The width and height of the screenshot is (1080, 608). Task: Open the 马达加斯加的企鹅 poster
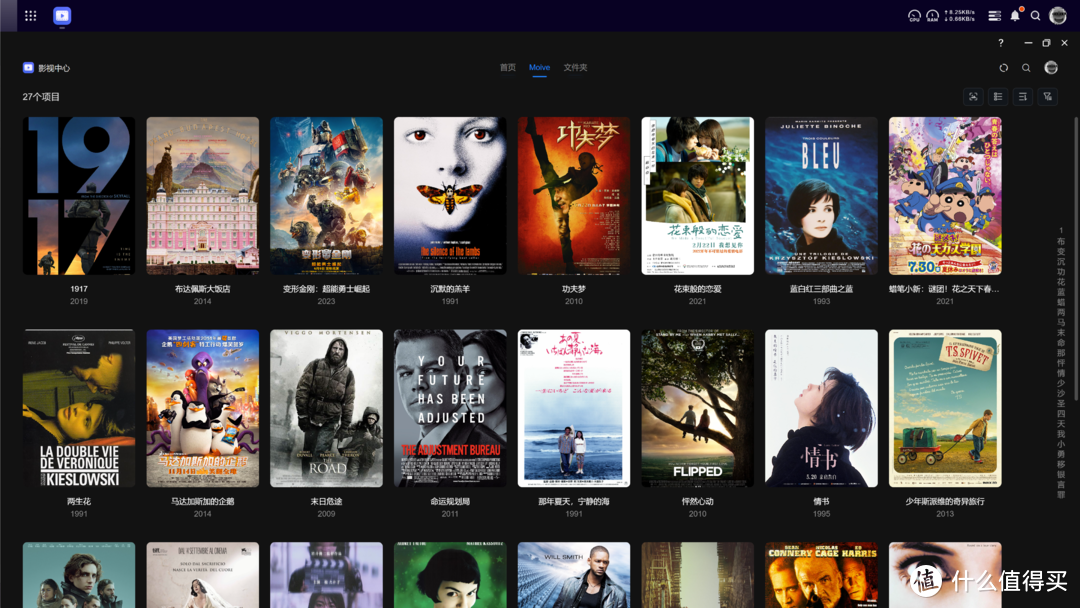[202, 408]
